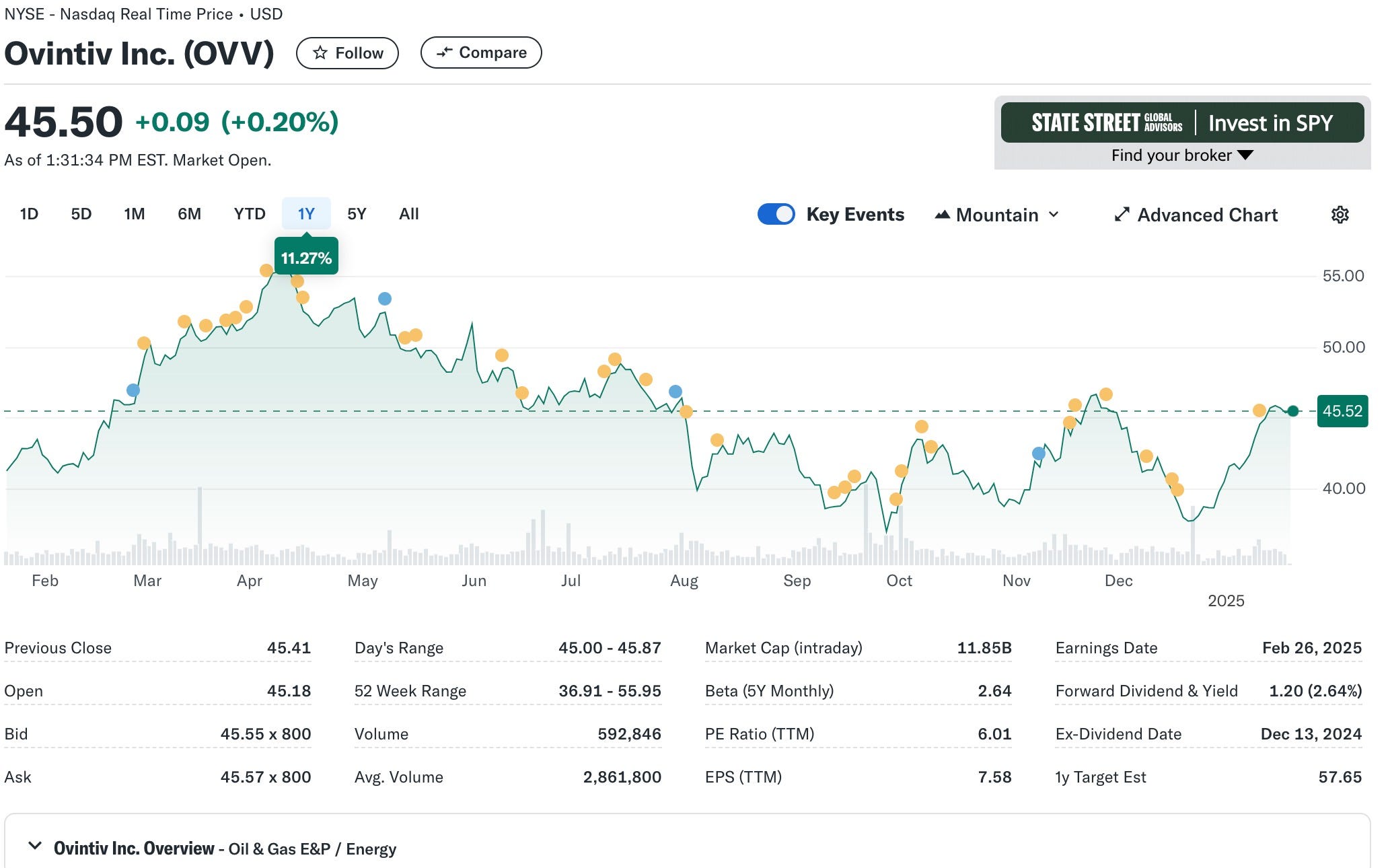Select the 1D range tab

click(x=29, y=214)
